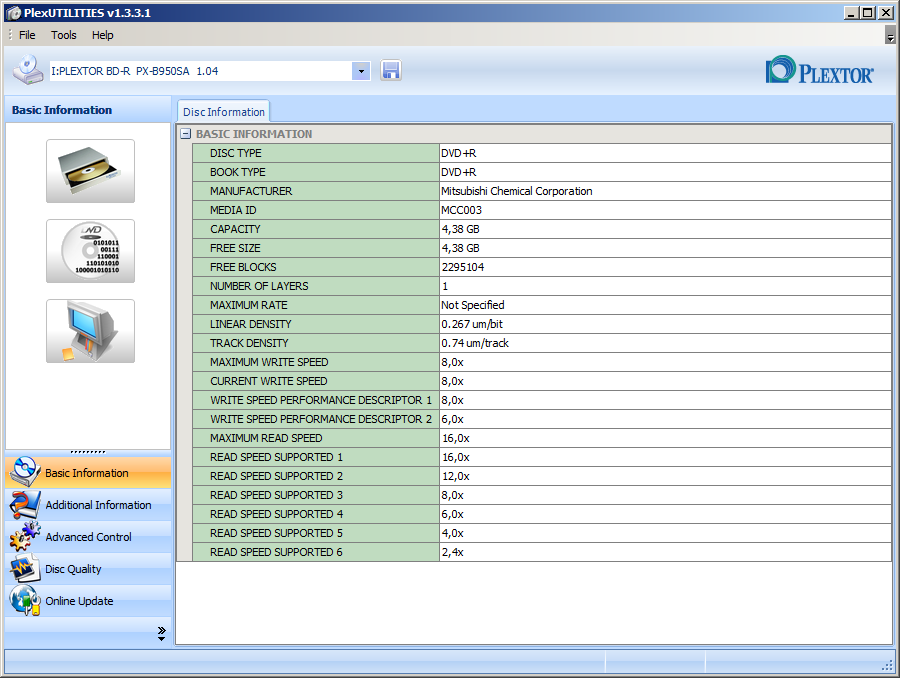Screen dimensions: 900x678
Task: Click the Advanced Control gears icon
Action: point(25,536)
